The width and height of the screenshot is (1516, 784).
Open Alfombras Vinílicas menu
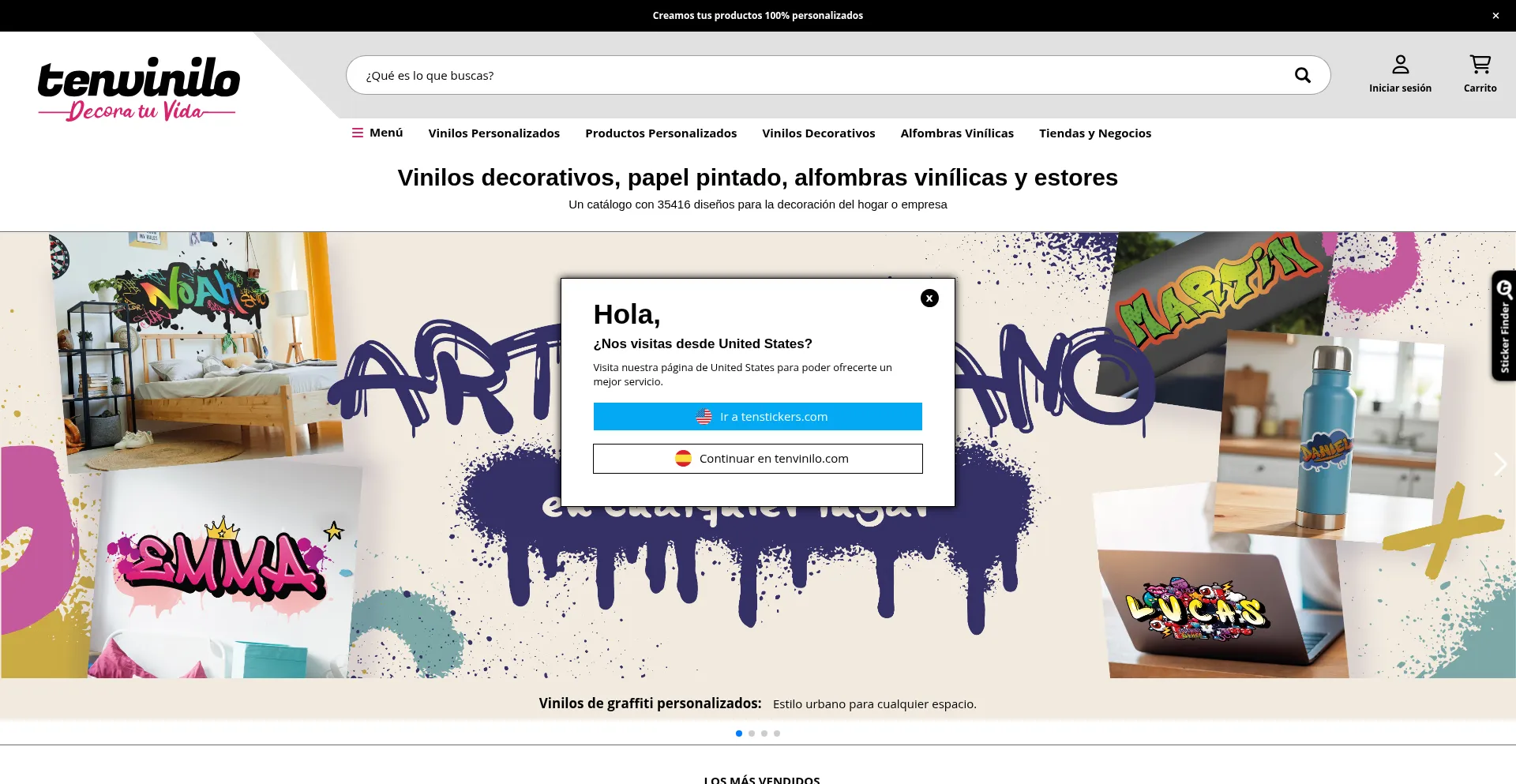[x=956, y=133]
